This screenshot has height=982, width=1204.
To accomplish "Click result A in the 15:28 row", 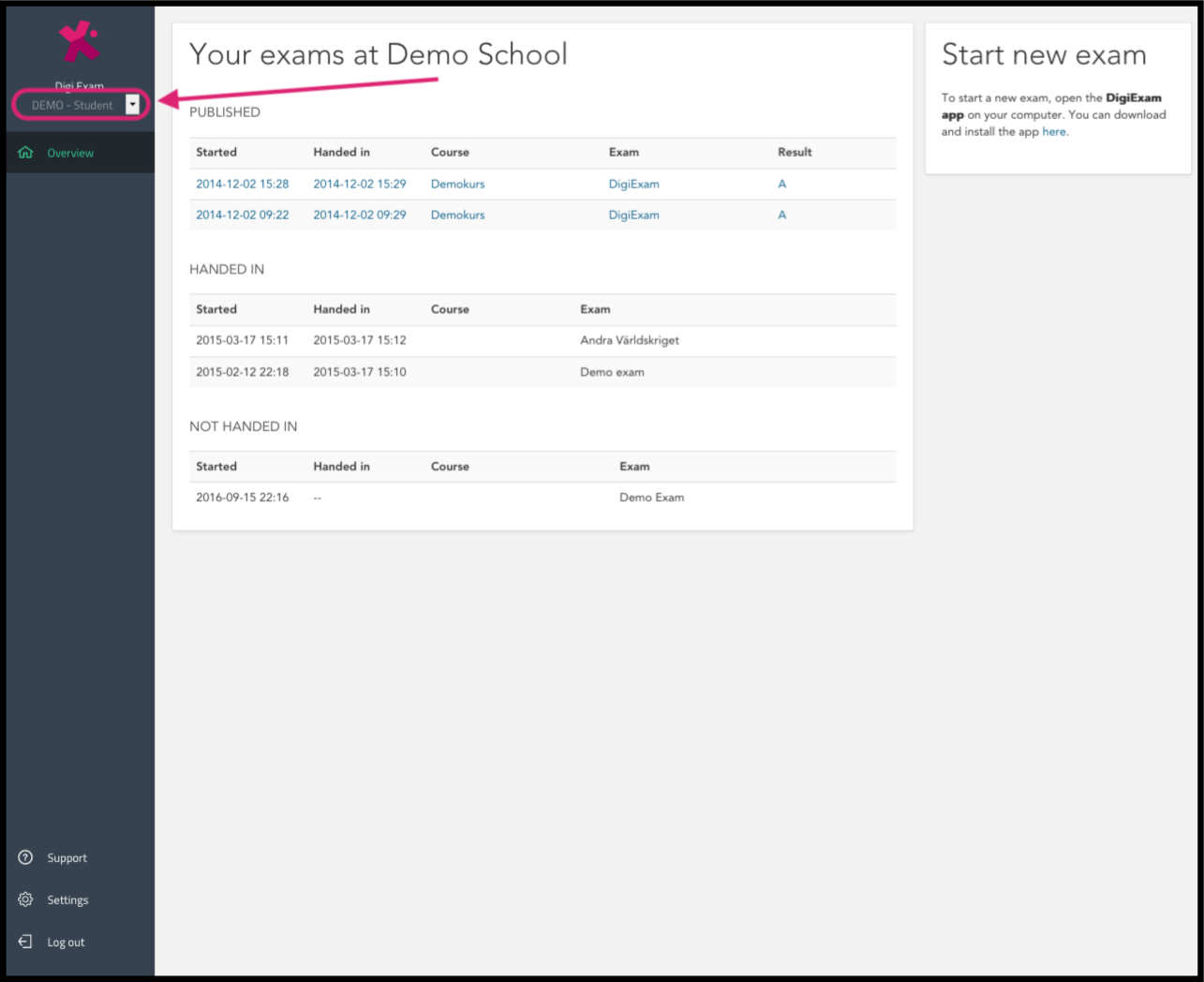I will (x=782, y=184).
